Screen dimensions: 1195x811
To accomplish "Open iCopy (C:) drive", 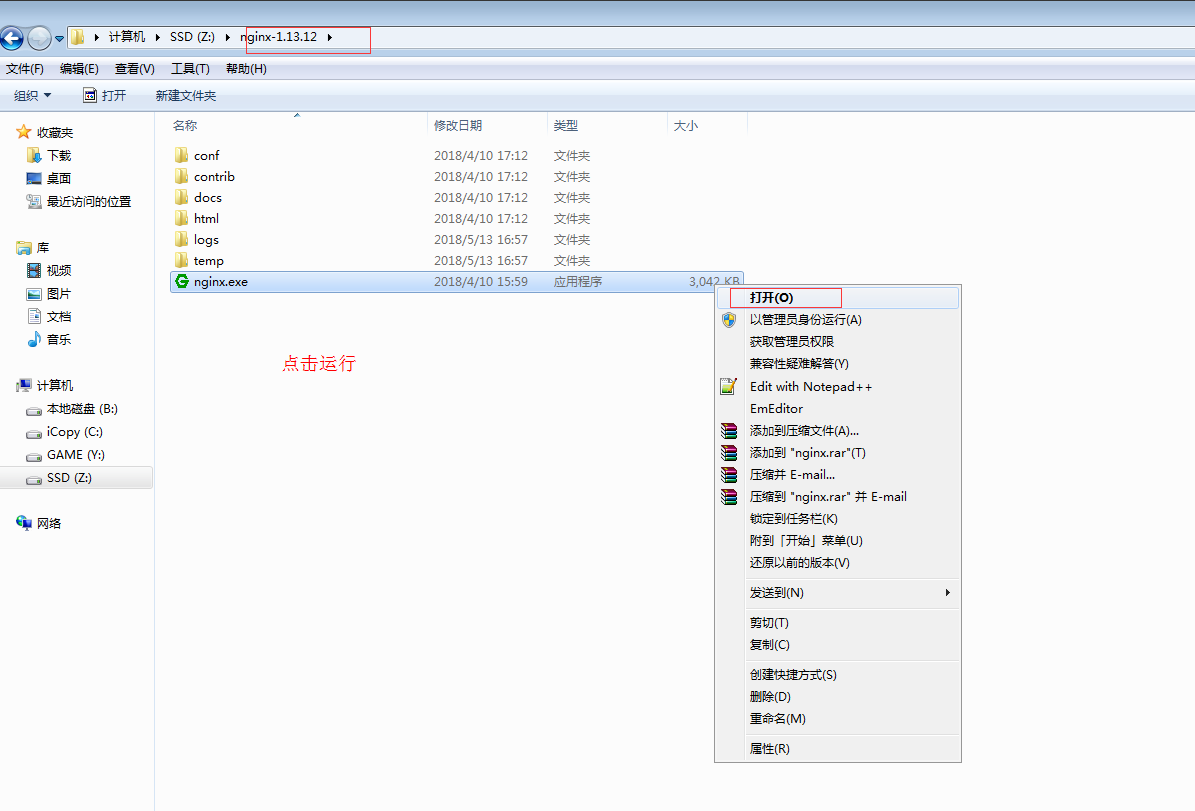I will pyautogui.click(x=74, y=431).
